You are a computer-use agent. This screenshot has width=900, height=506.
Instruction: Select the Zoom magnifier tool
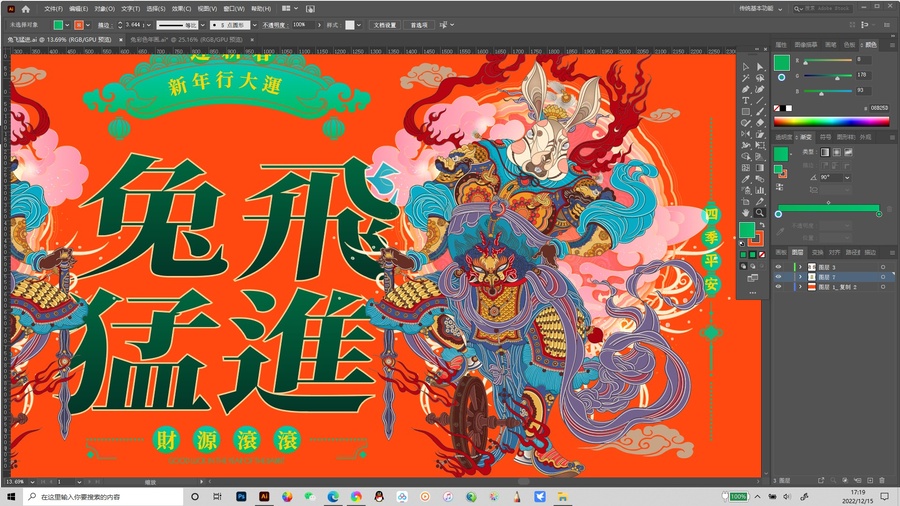click(x=760, y=212)
